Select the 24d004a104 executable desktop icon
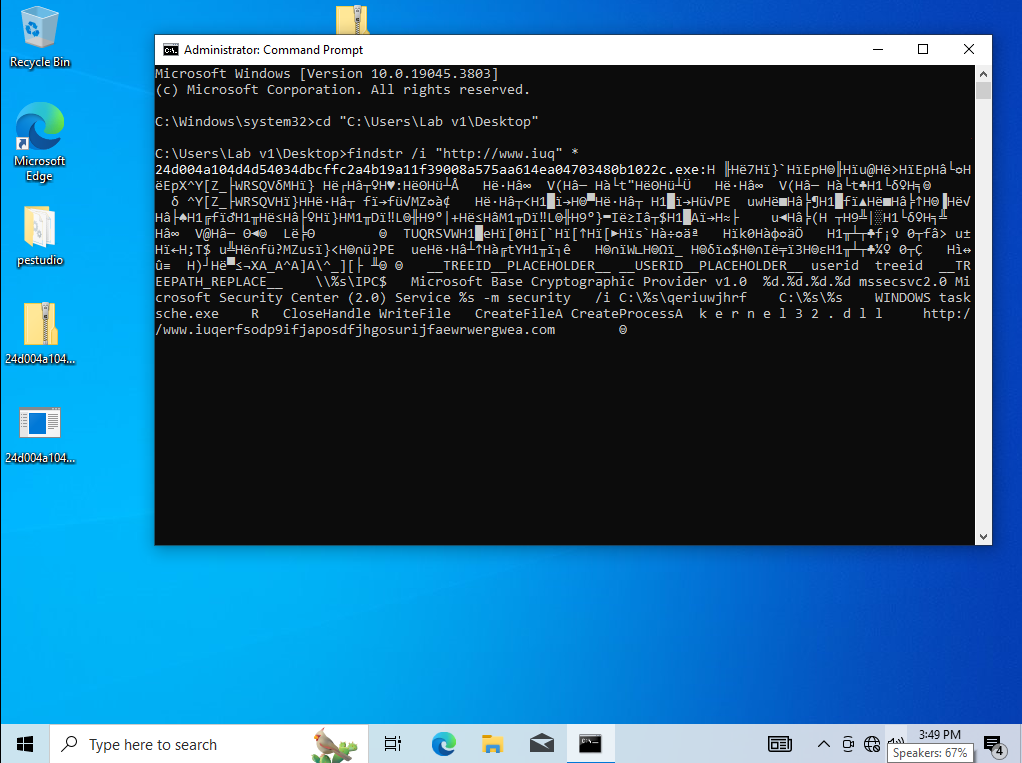 point(40,435)
